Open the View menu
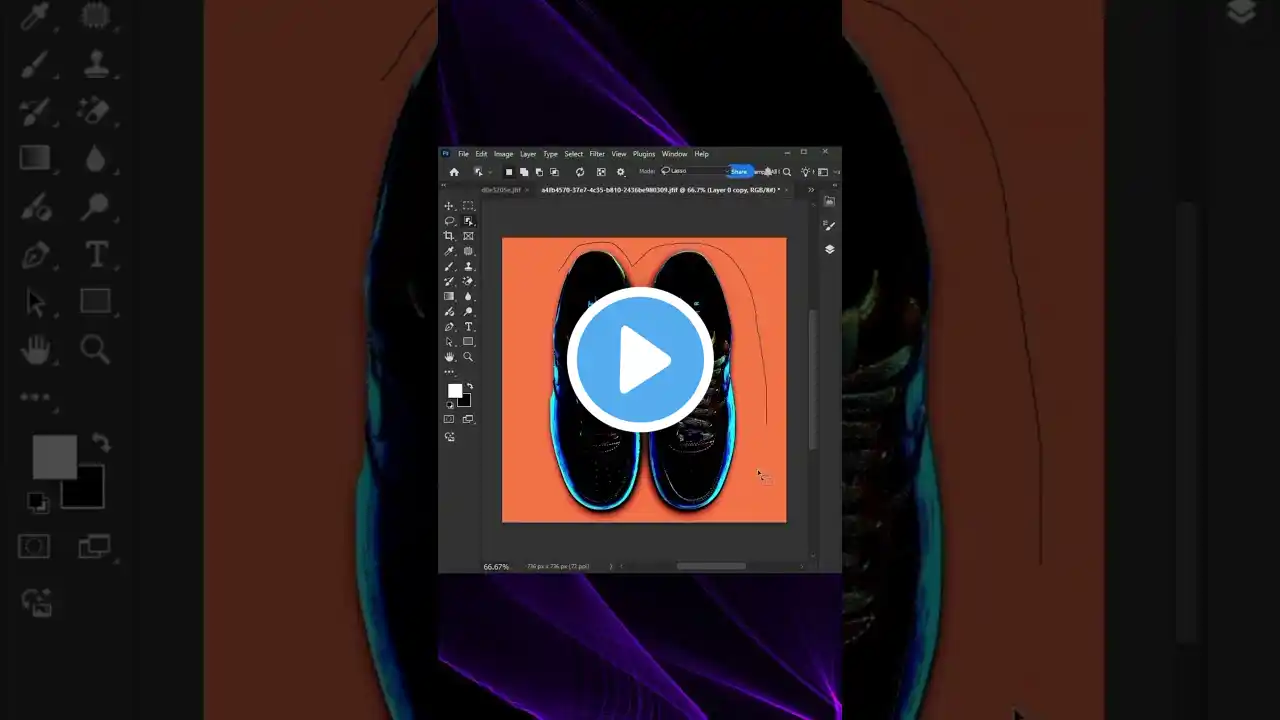 click(619, 154)
